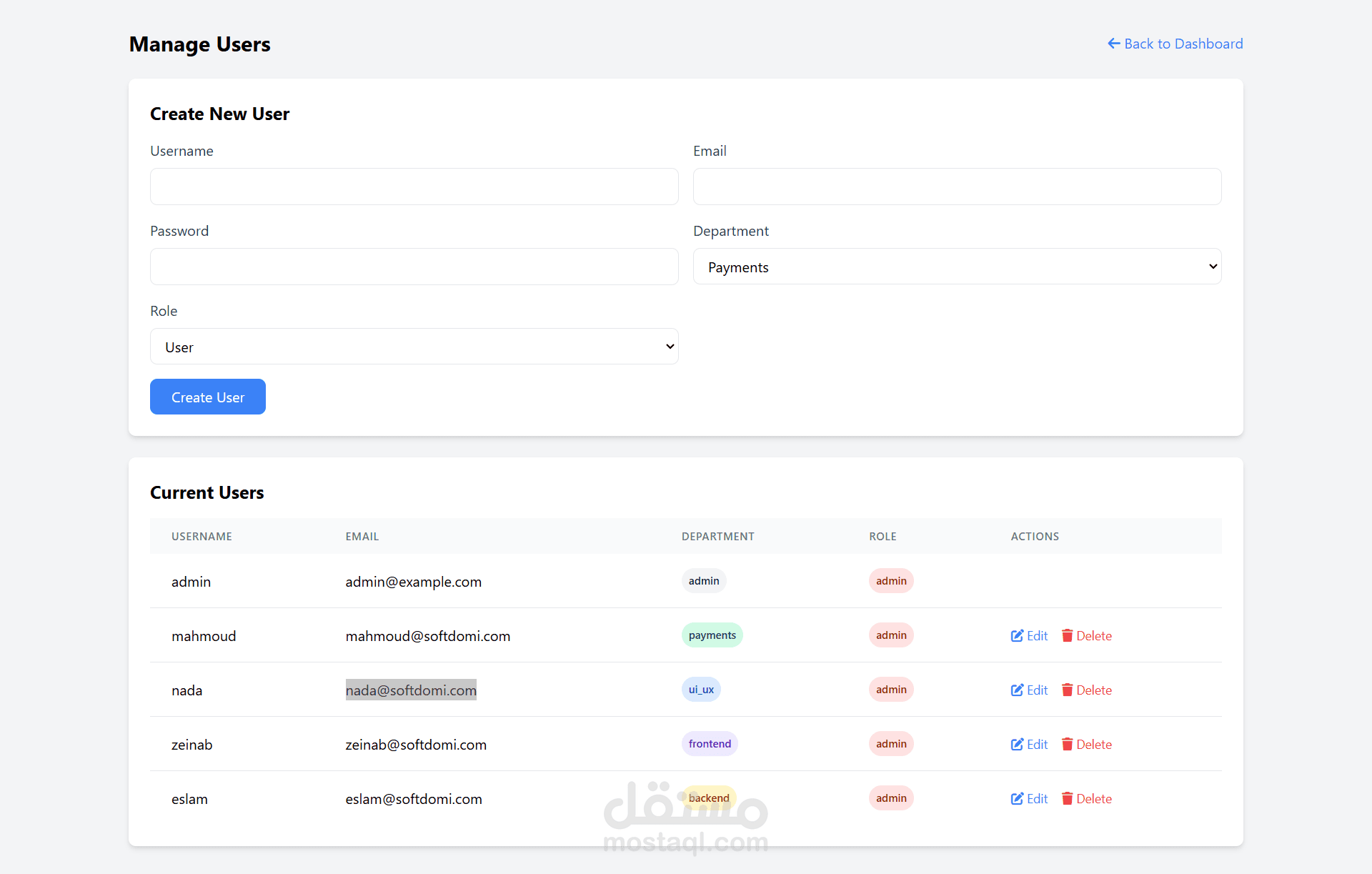Click the trash icon for eslam

[x=1067, y=799]
